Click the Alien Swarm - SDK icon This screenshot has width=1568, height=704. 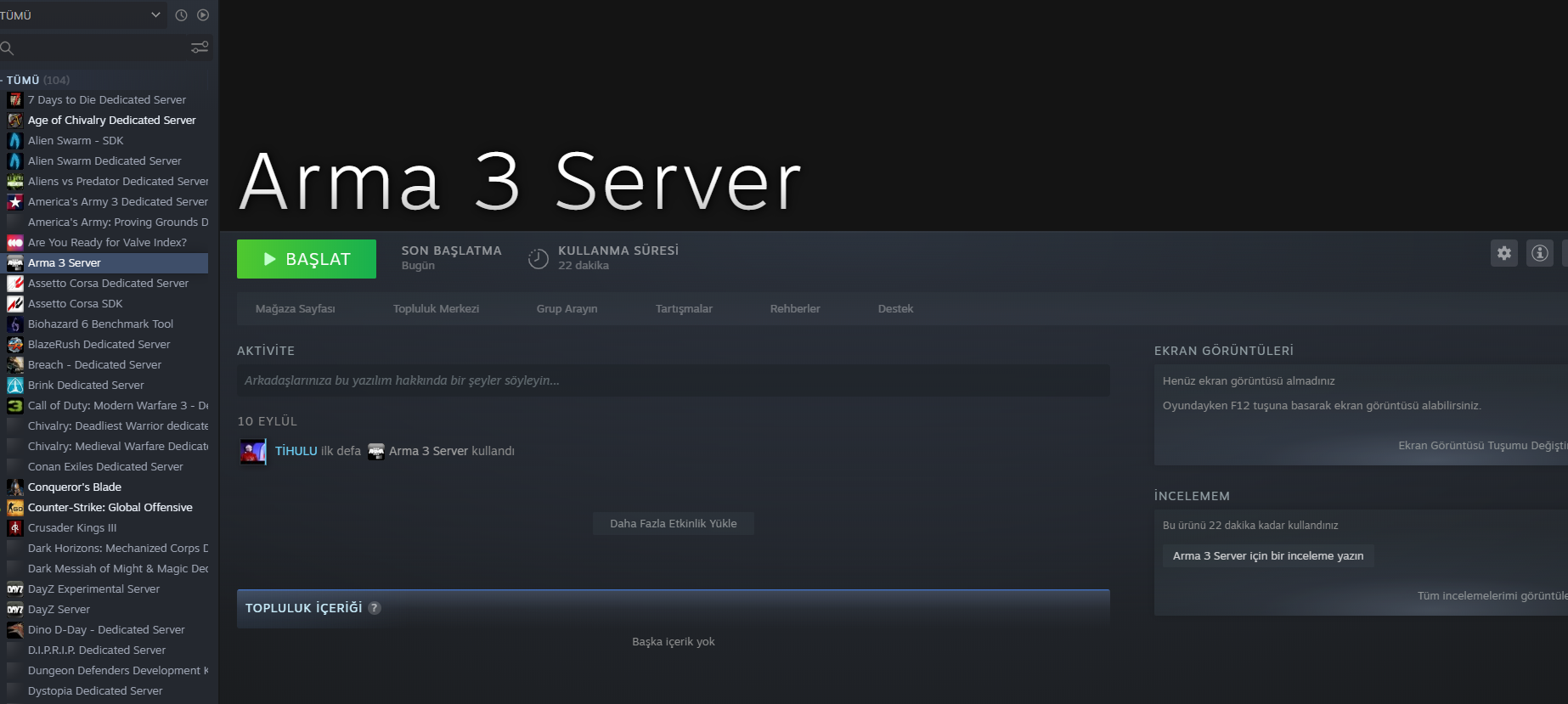(x=15, y=141)
